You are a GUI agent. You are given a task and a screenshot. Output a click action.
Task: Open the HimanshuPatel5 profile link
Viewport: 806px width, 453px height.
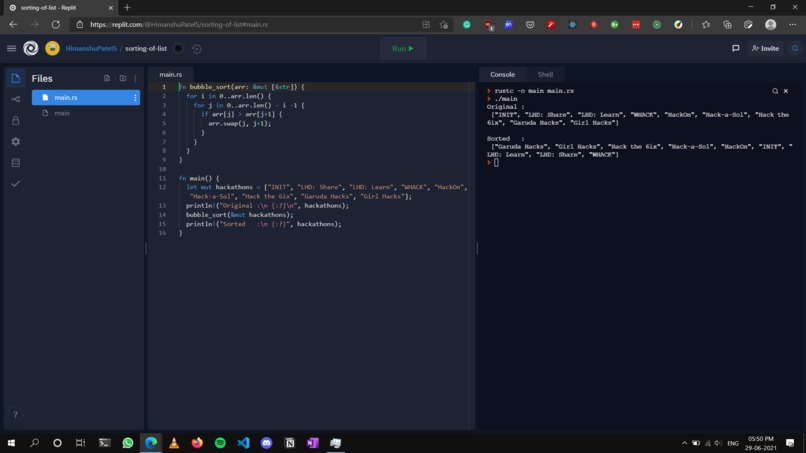point(91,48)
